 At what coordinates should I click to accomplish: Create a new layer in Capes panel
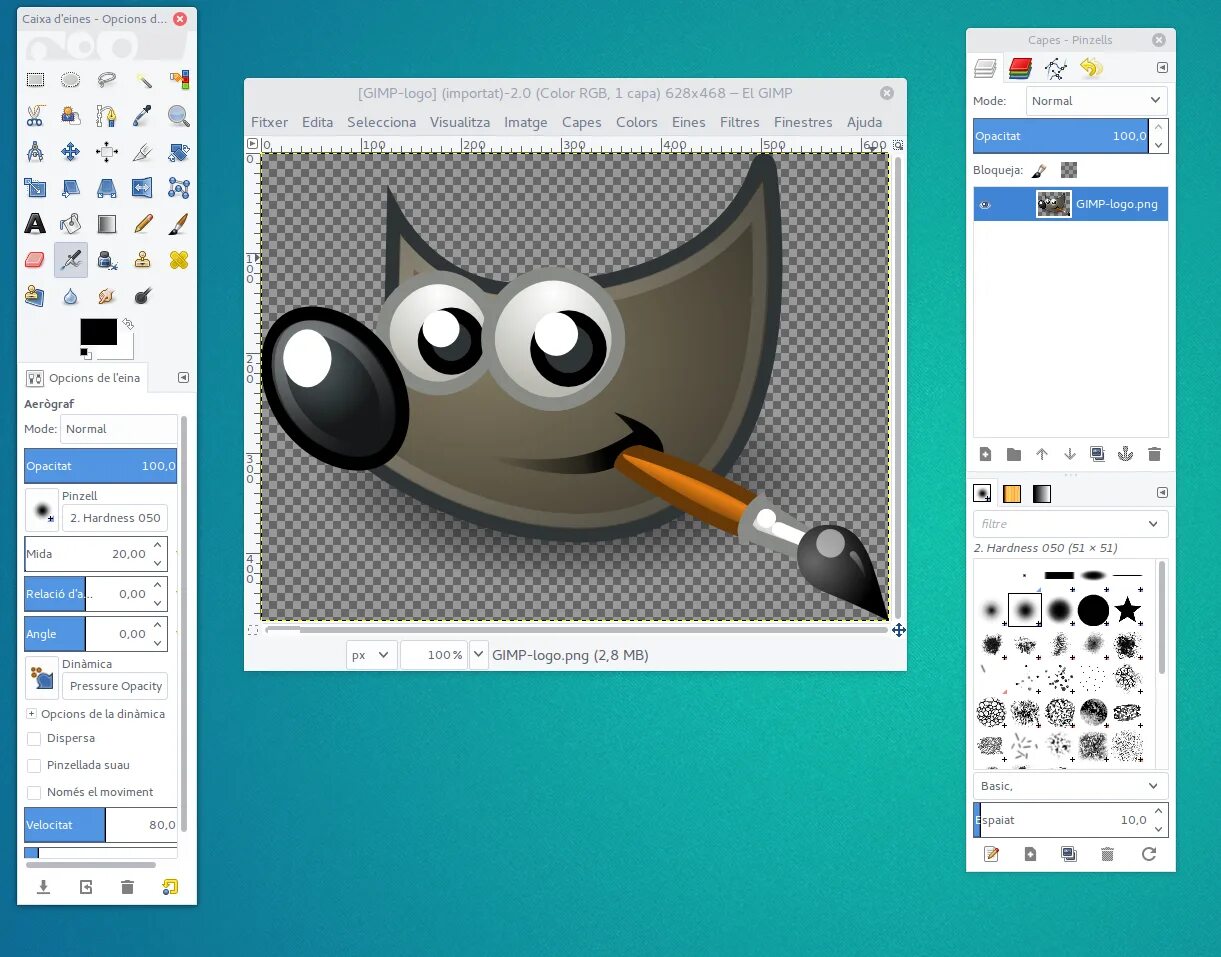tap(986, 454)
